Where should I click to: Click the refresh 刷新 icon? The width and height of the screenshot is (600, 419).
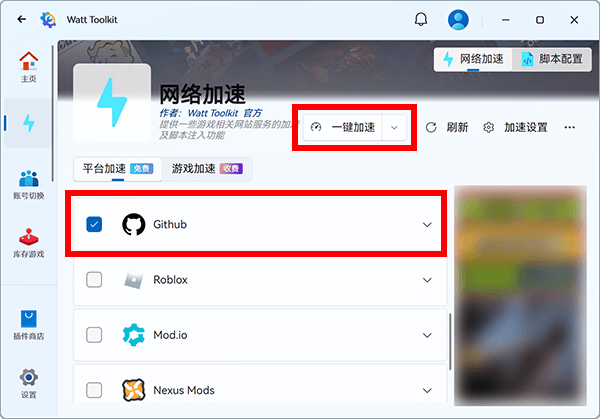click(431, 127)
